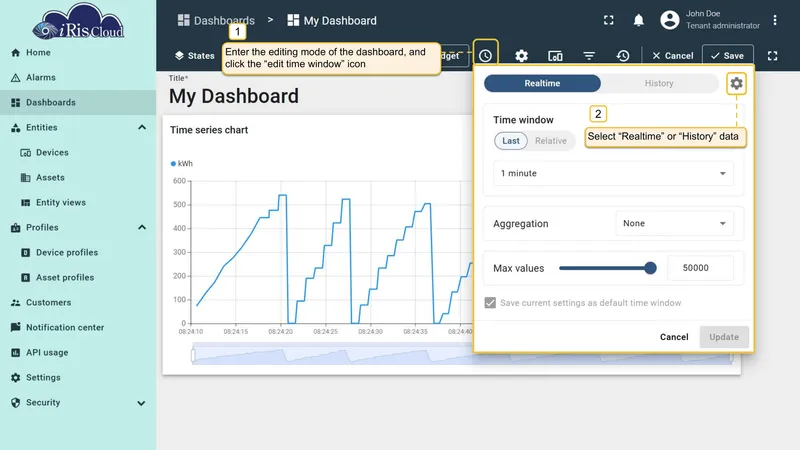Toggle fullscreen icon in top header
This screenshot has width=800, height=450.
tap(609, 20)
